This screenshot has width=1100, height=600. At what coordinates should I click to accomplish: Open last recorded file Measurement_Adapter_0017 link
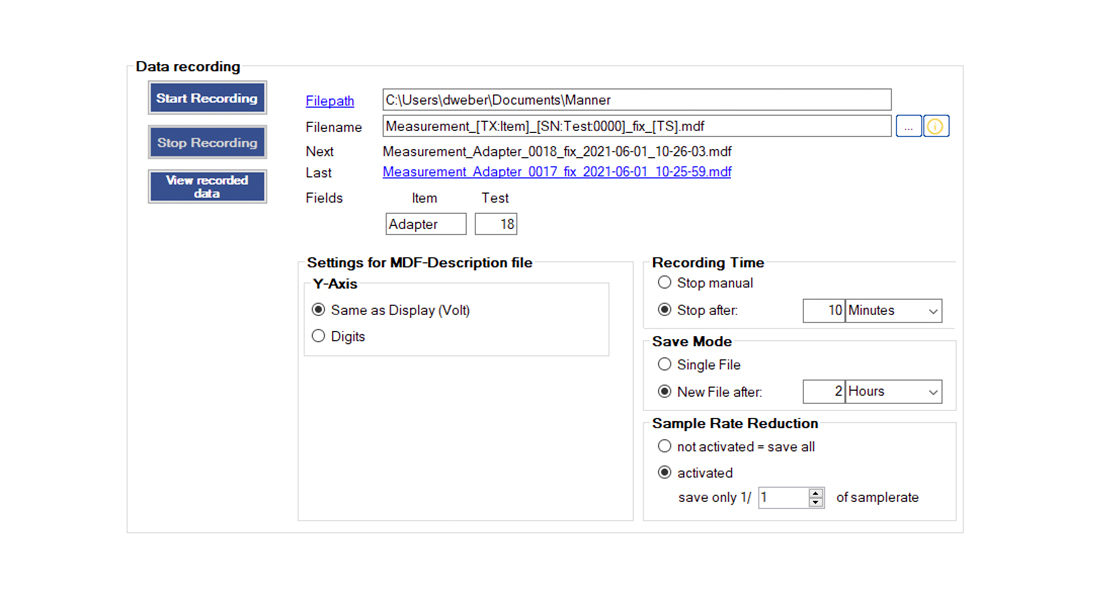pyautogui.click(x=556, y=172)
